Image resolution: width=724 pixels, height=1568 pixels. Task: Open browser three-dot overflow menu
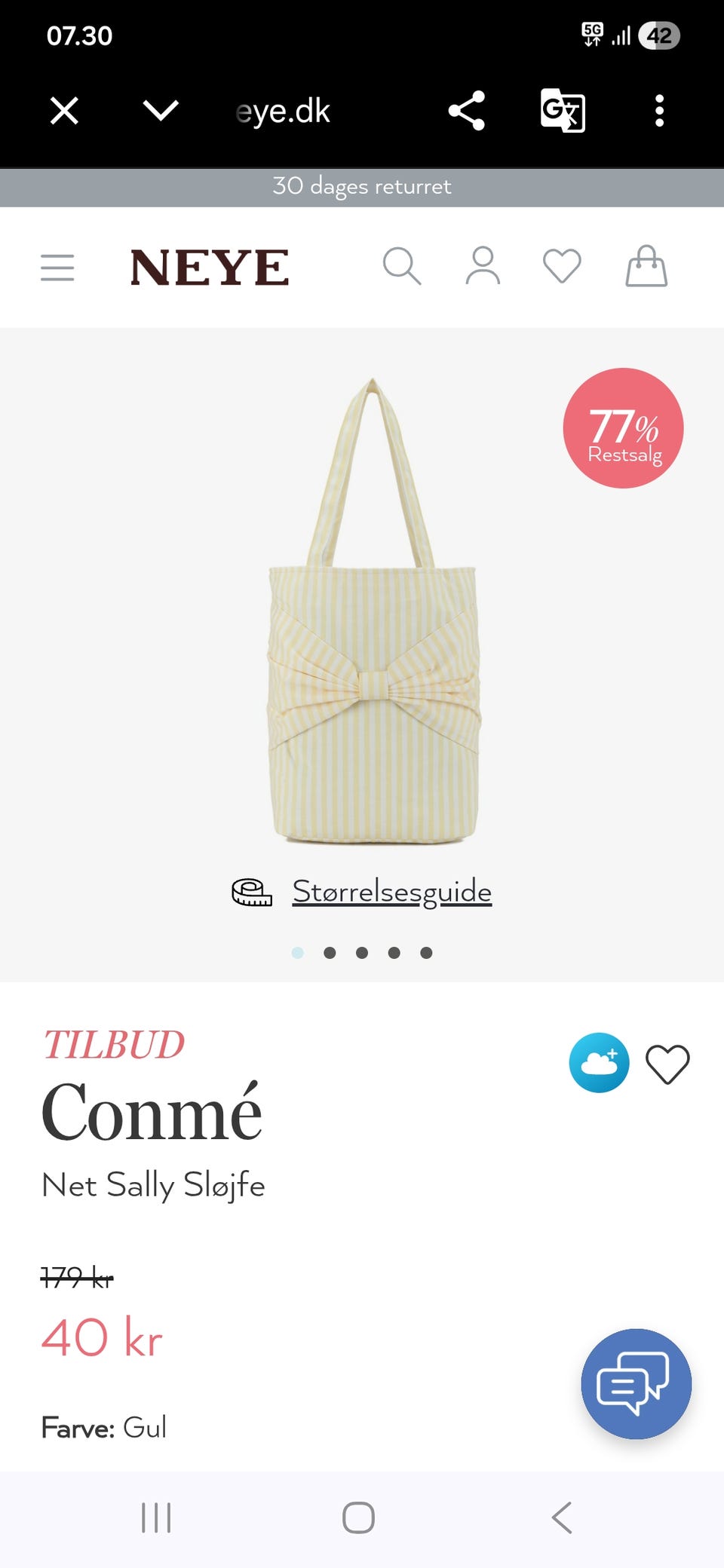(x=659, y=111)
